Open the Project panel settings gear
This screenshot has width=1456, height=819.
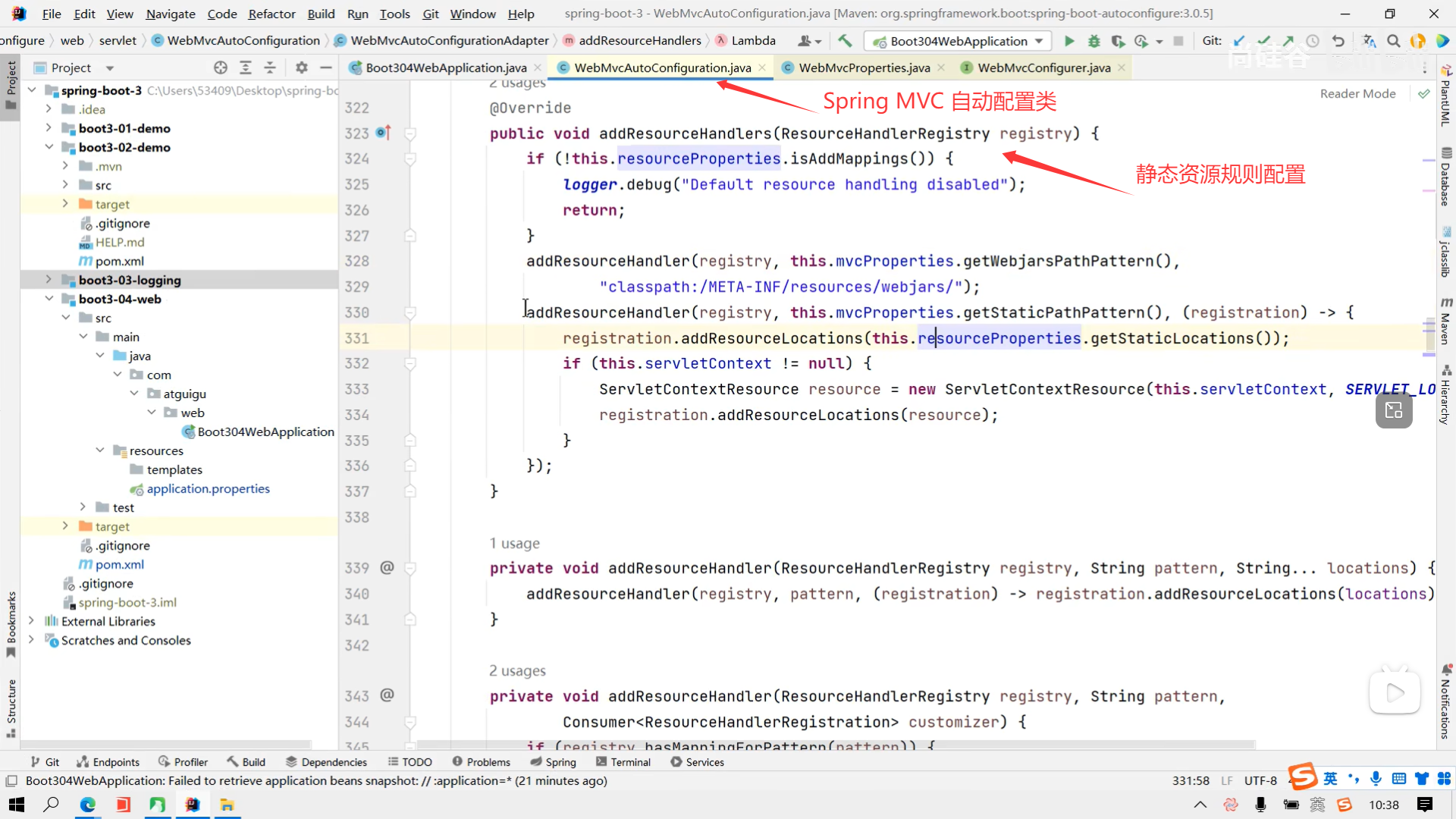point(302,67)
